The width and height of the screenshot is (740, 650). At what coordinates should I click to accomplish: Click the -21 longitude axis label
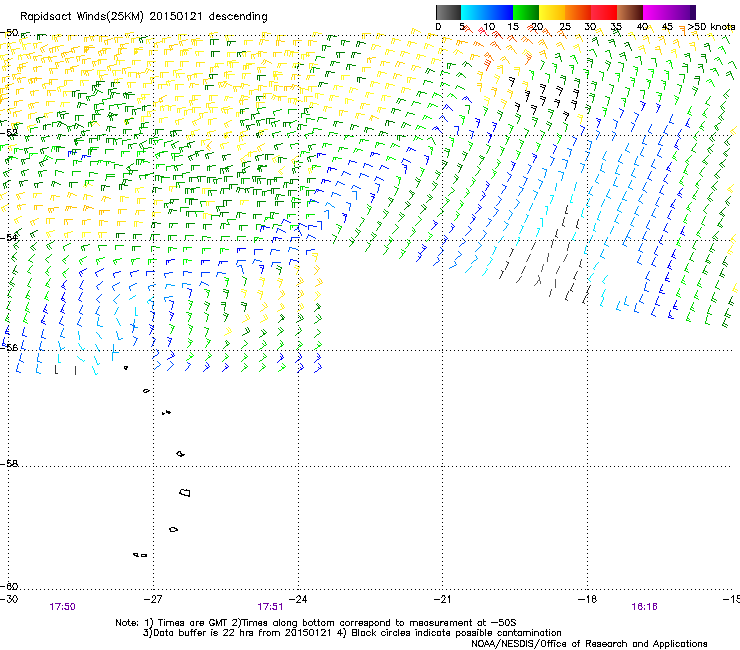(x=442, y=599)
